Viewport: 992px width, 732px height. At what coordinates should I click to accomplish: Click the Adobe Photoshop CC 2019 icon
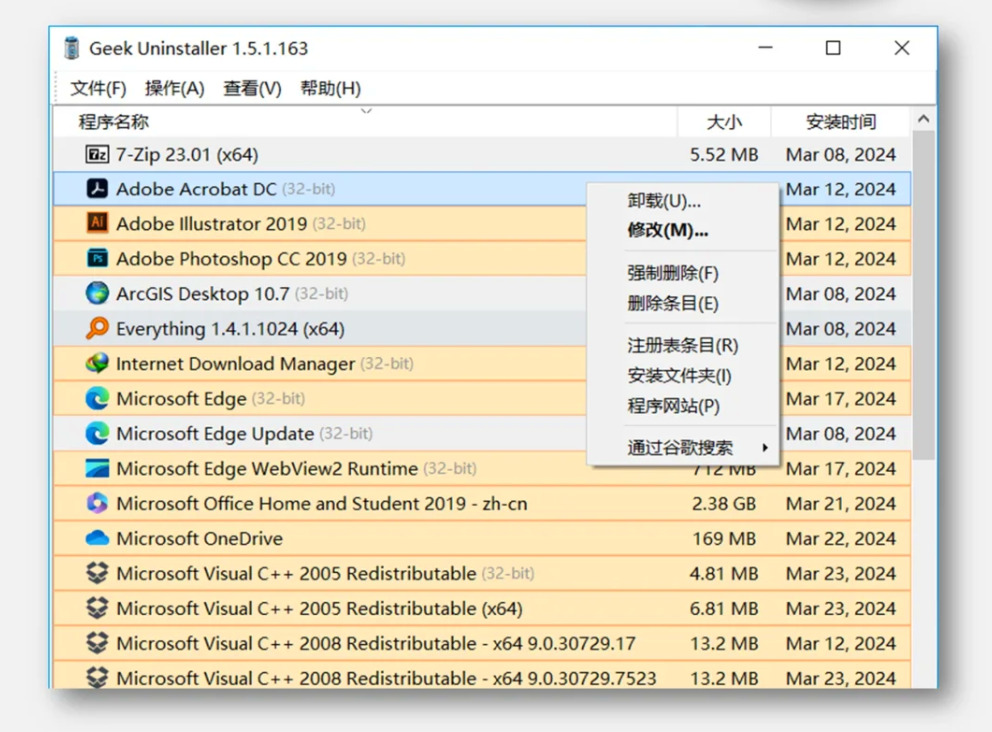click(x=97, y=259)
